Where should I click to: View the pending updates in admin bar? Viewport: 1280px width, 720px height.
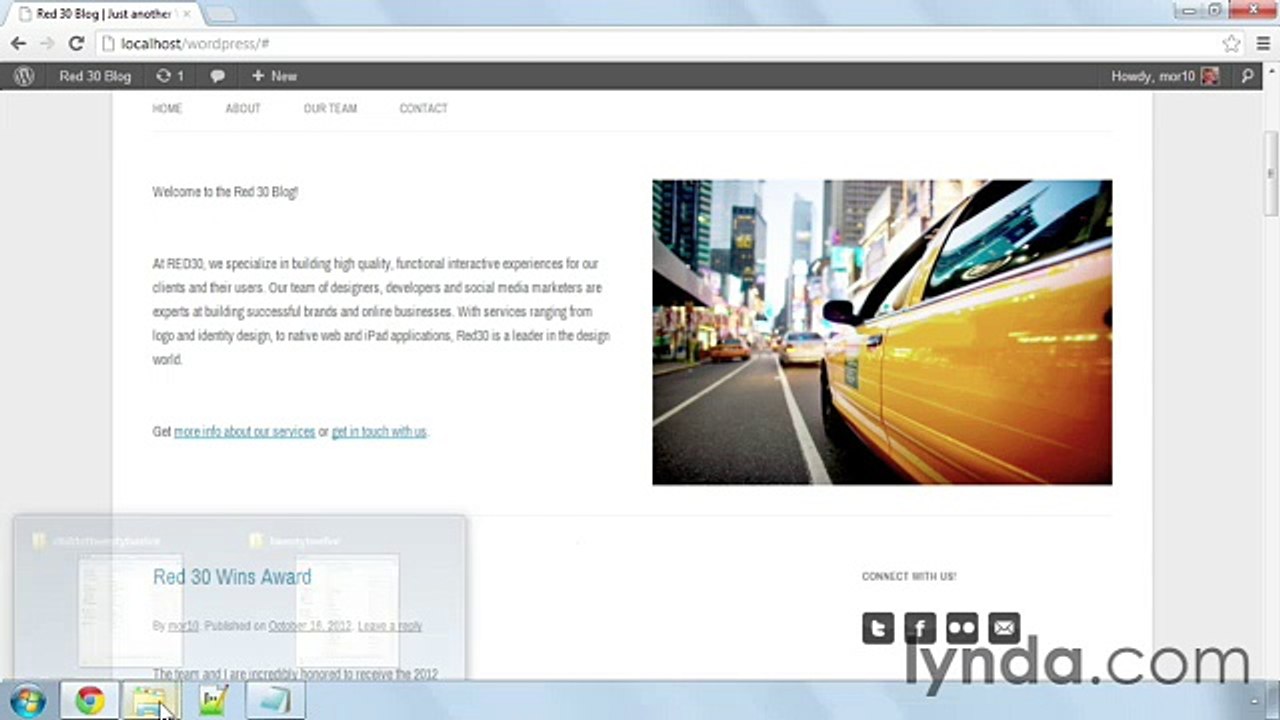(170, 76)
